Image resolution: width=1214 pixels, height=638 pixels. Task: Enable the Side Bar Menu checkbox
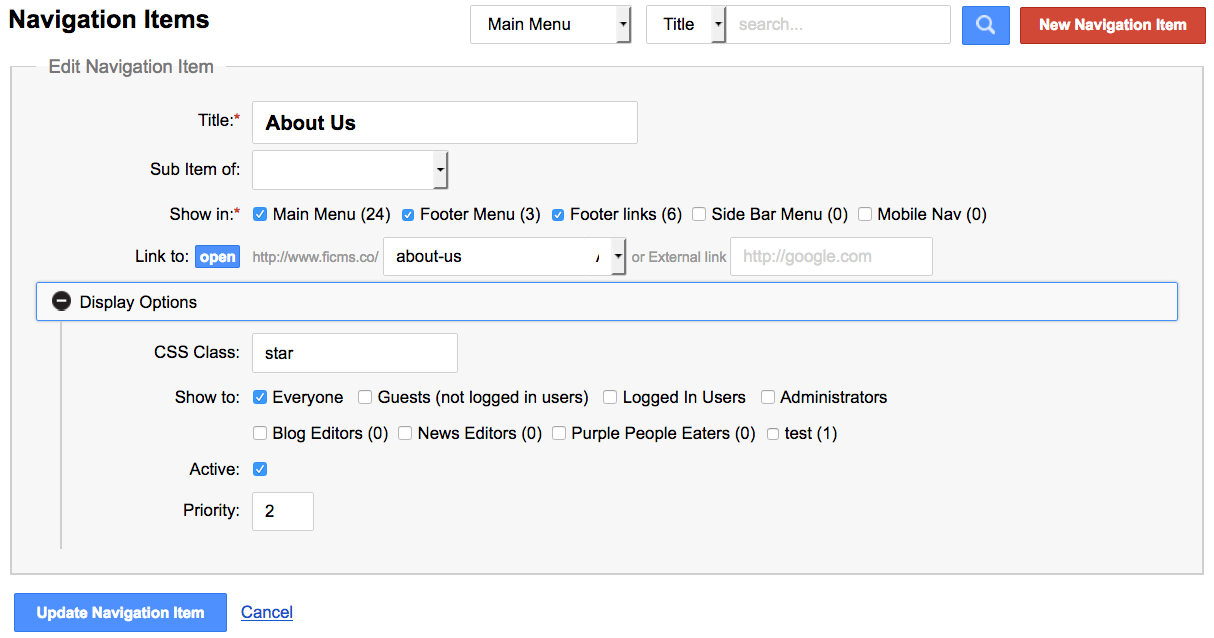point(699,214)
